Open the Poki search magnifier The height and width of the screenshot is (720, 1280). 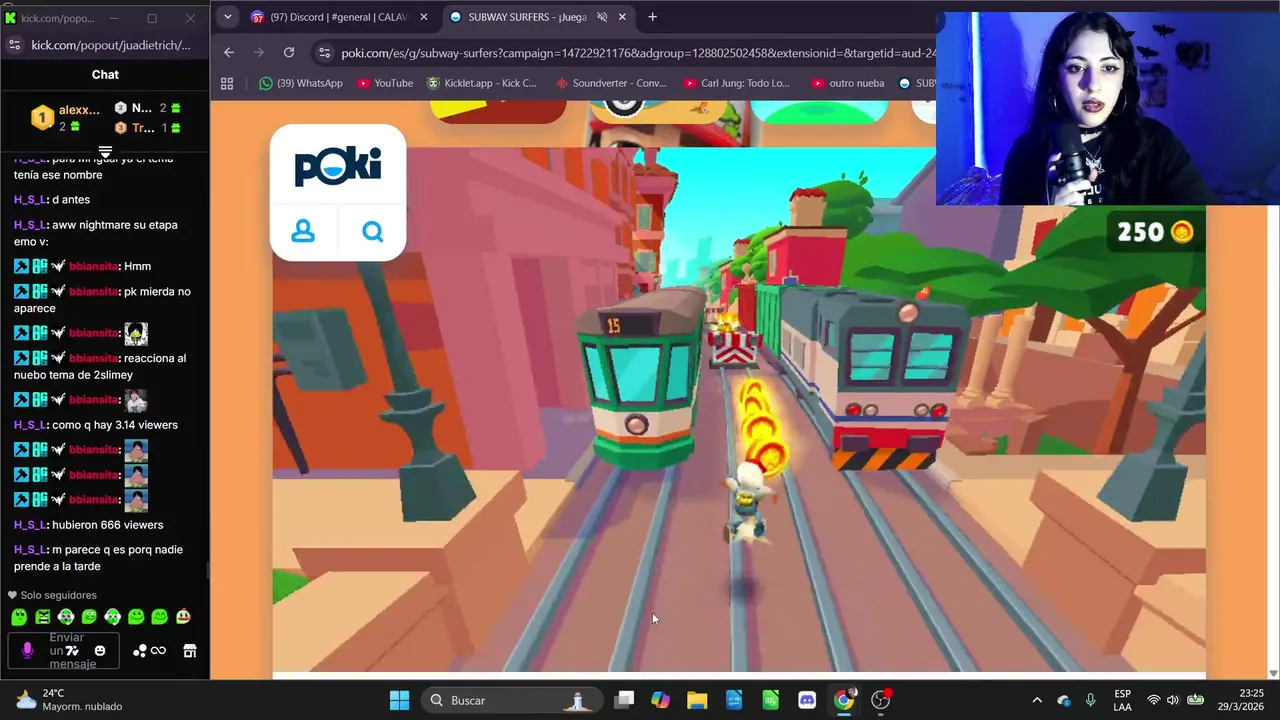[x=373, y=232]
